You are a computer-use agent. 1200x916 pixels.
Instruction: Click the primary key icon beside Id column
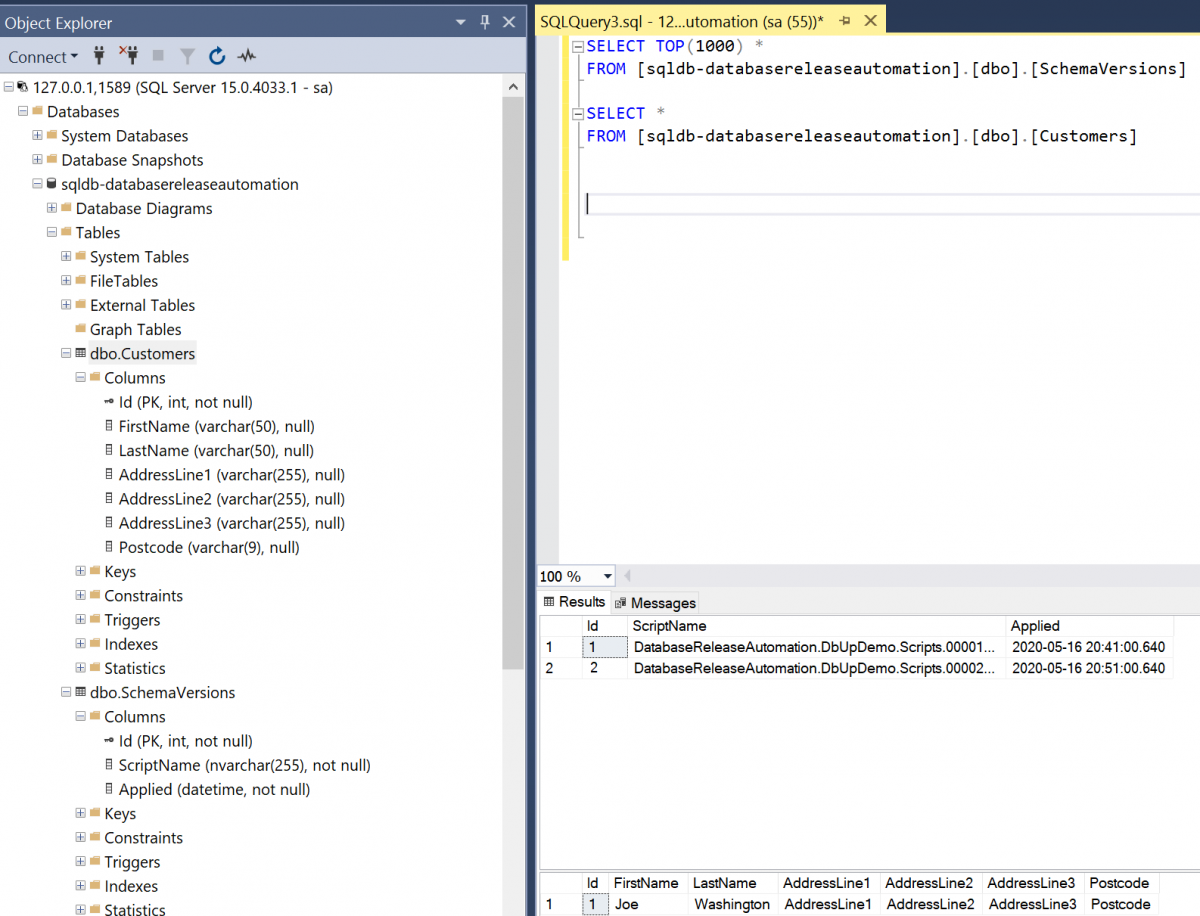pyautogui.click(x=110, y=402)
